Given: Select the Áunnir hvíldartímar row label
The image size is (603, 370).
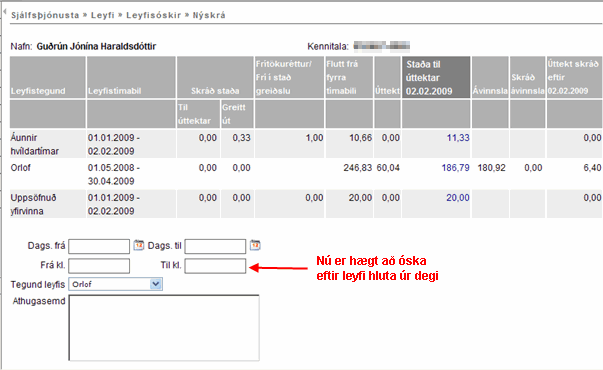Looking at the screenshot, I should [x=35, y=144].
